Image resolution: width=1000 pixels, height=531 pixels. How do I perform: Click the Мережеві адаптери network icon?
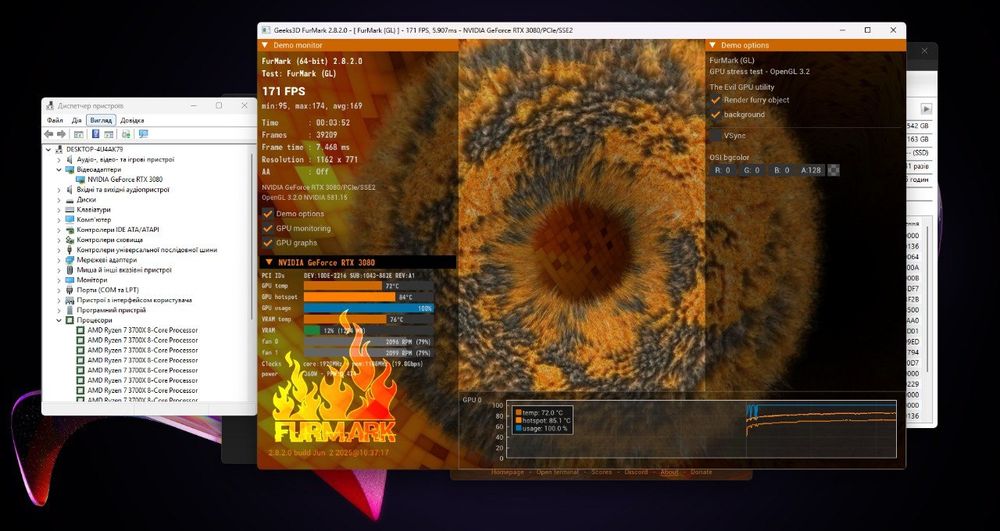tap(70, 259)
